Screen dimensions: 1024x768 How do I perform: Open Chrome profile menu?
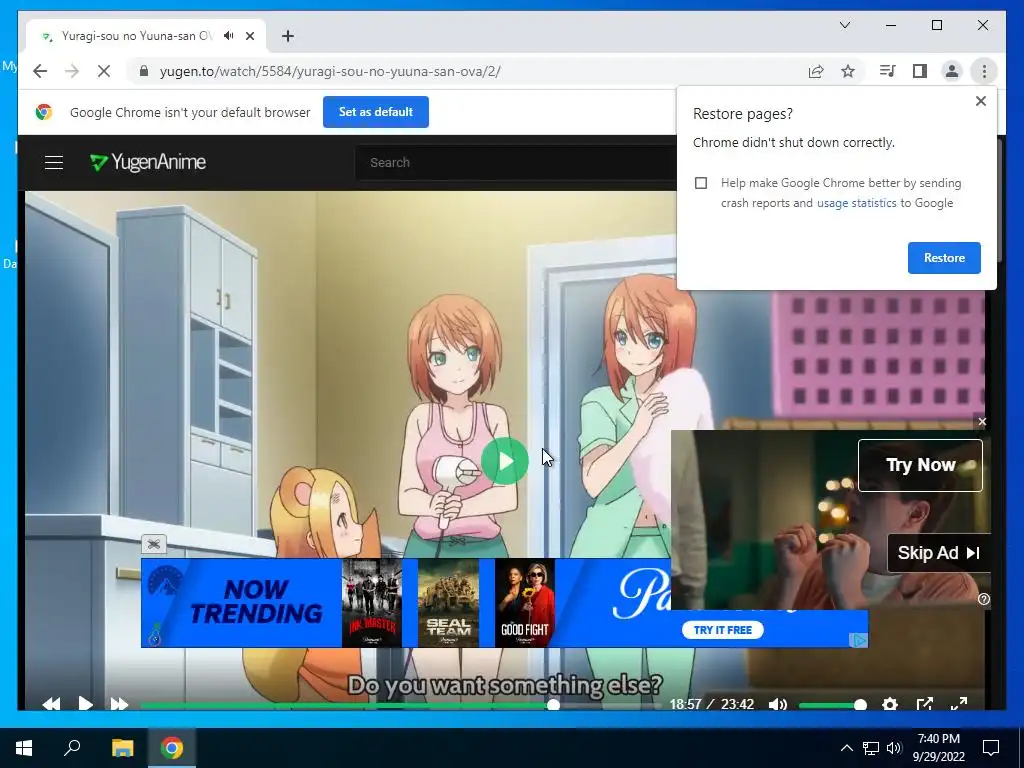click(952, 71)
